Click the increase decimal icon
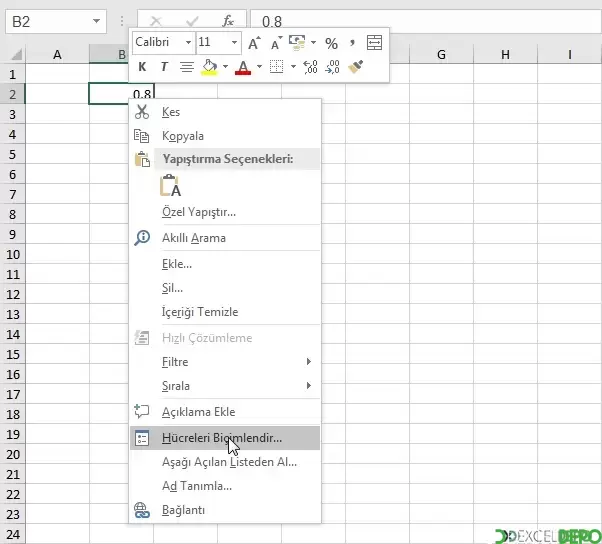 click(x=310, y=67)
